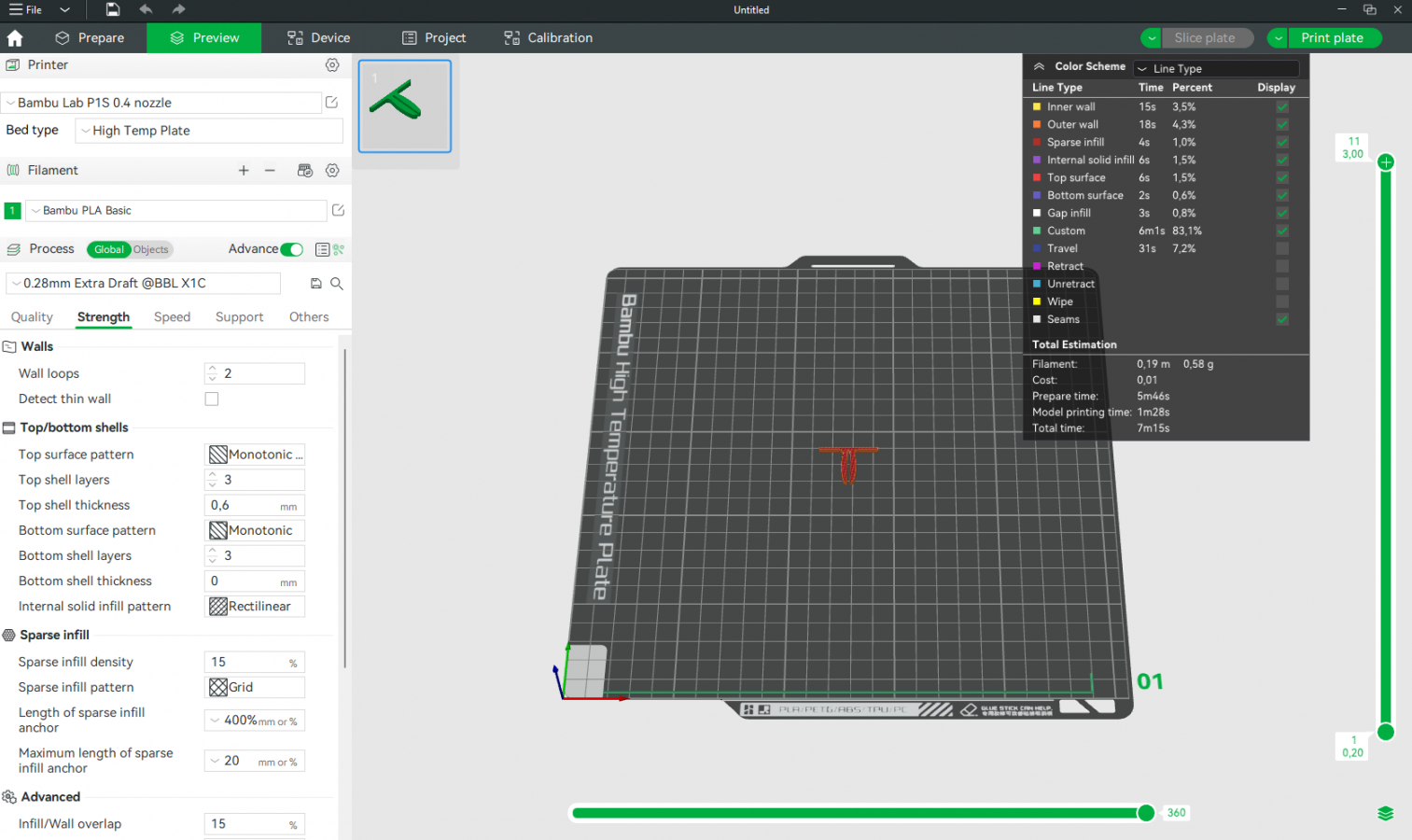Viewport: 1412px width, 840px height.
Task: Open Sparse infill pattern Grid dropdown
Action: click(x=255, y=687)
